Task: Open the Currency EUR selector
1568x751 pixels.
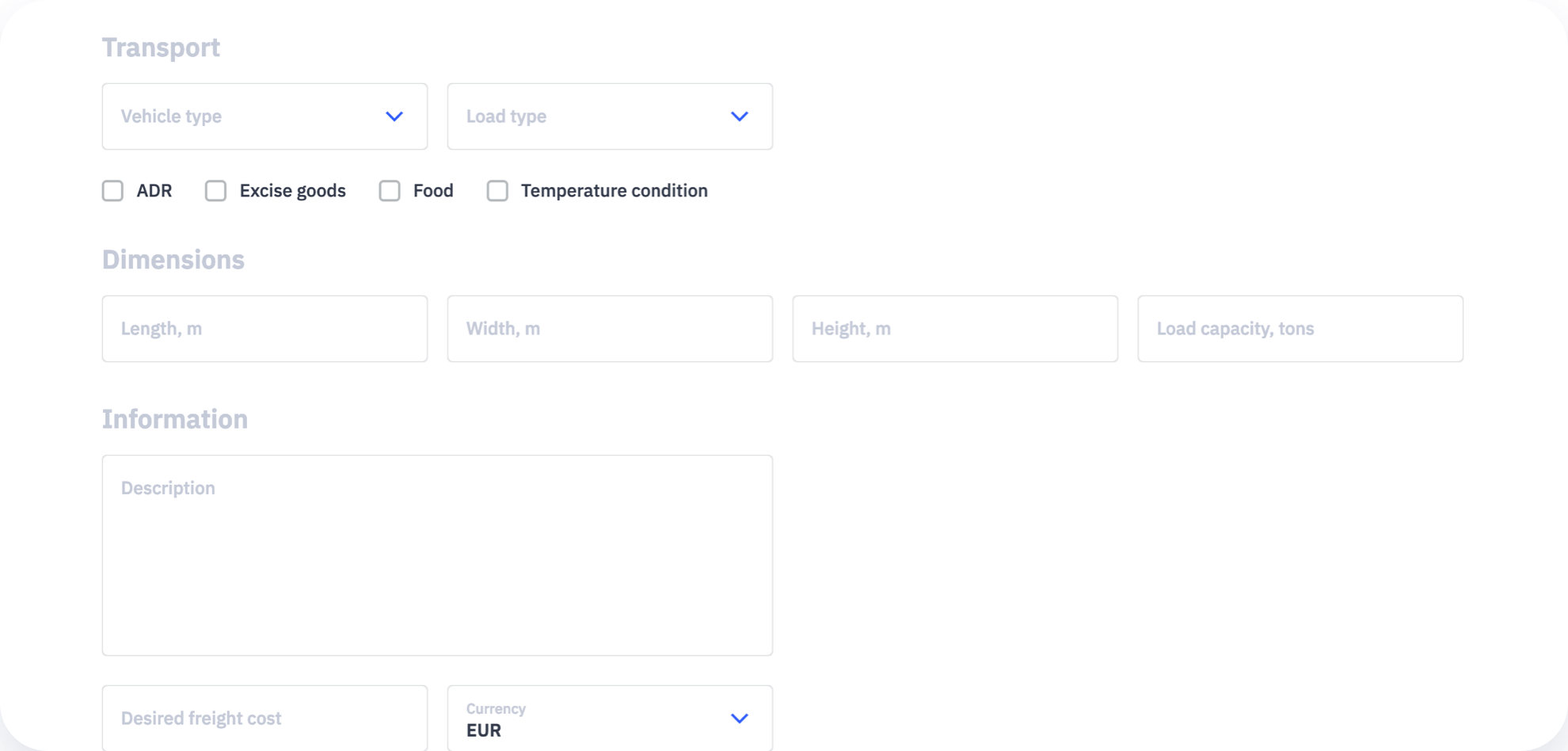Action: [x=610, y=719]
